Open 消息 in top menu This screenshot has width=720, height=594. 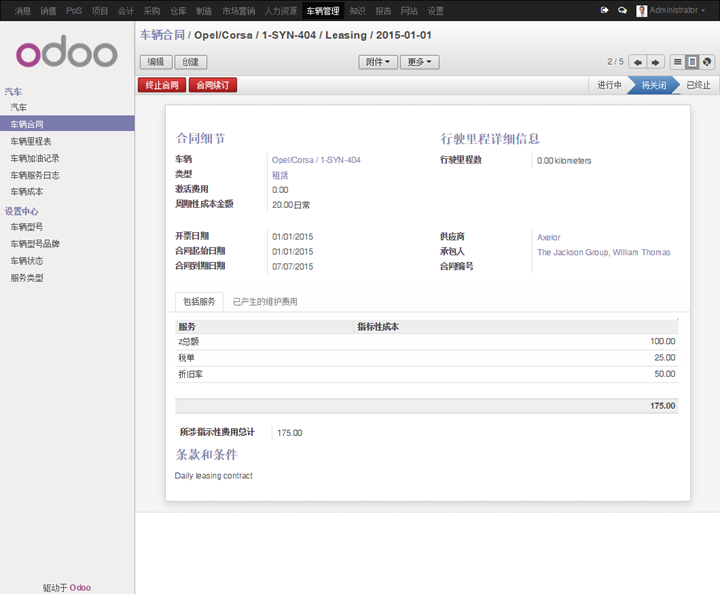(22, 11)
